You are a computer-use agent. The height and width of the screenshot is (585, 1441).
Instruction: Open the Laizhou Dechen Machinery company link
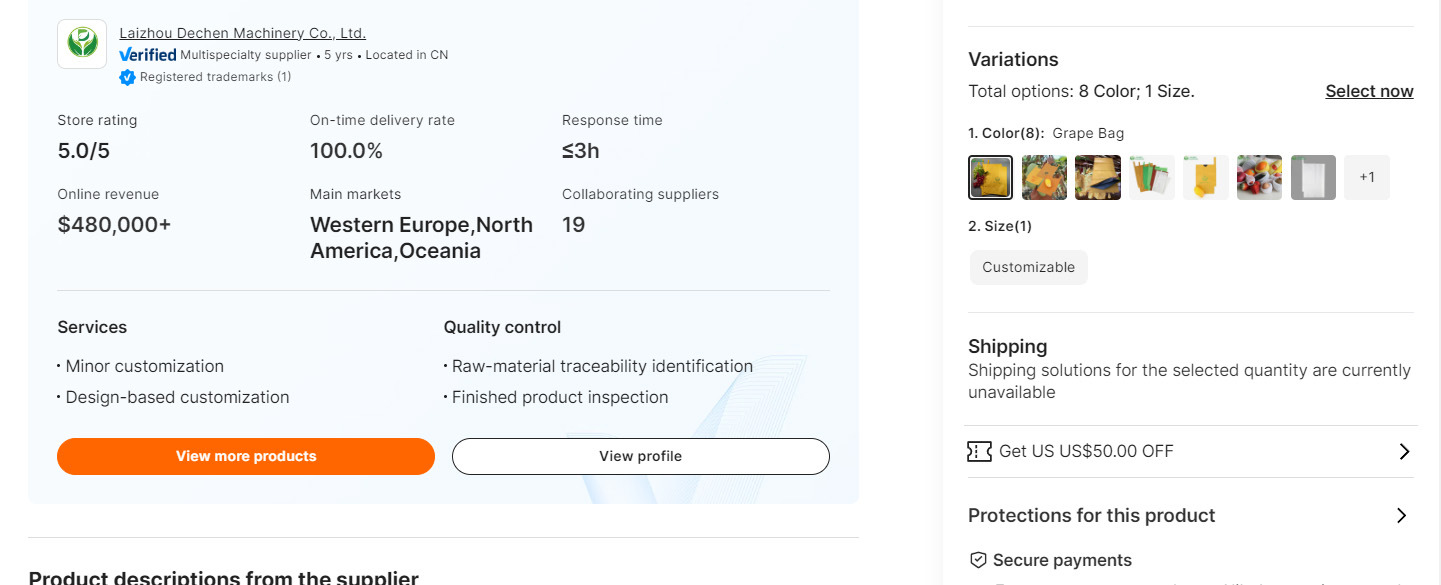click(242, 33)
